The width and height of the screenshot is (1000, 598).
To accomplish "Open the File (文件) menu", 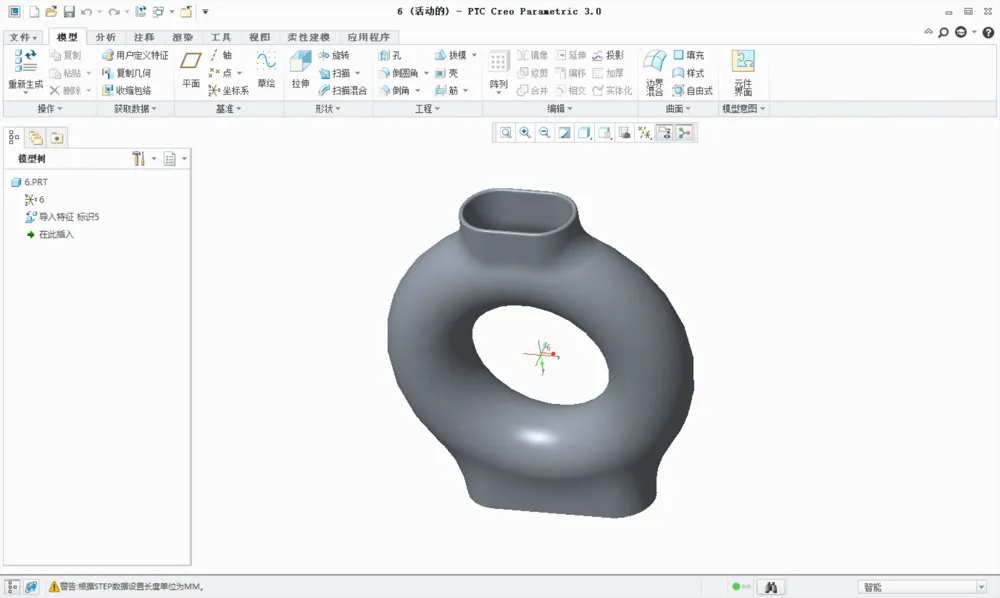I will (x=24, y=37).
